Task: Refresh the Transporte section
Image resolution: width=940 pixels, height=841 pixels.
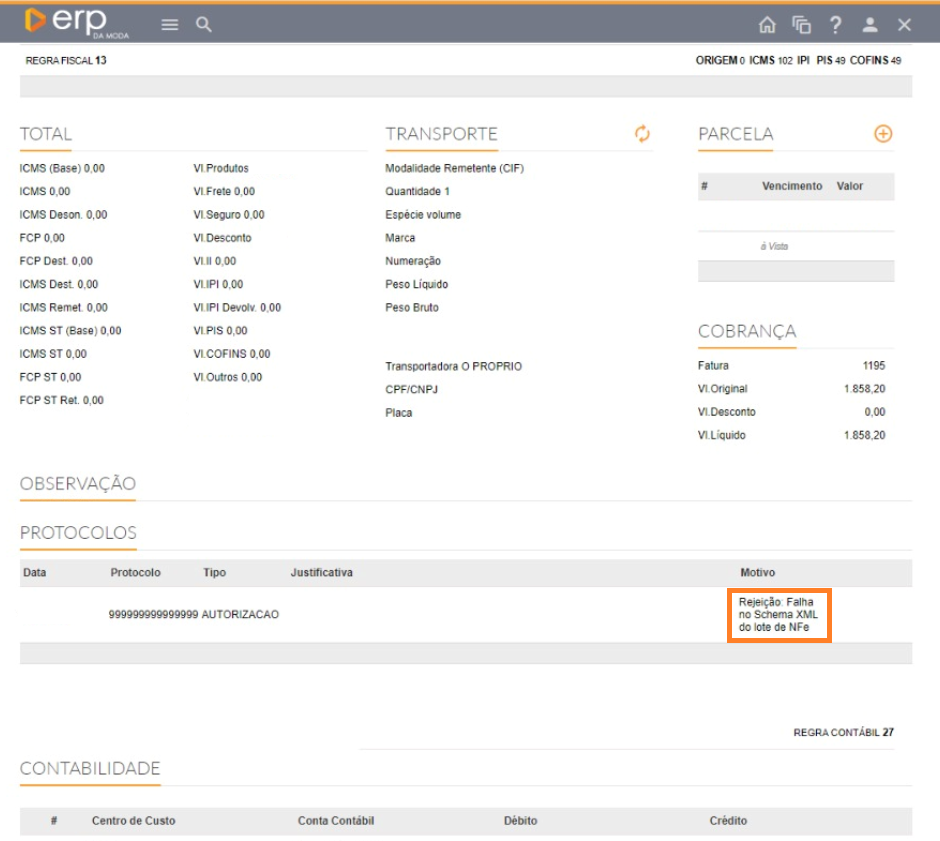Action: click(642, 134)
